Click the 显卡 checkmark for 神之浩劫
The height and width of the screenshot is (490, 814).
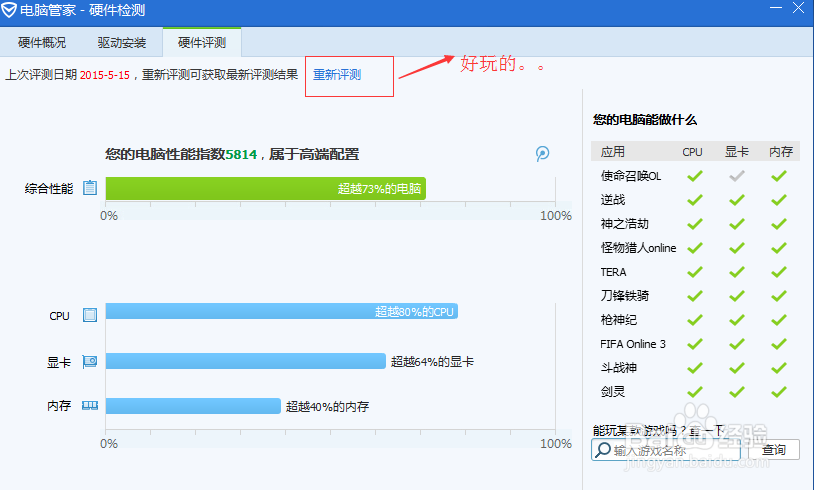click(737, 224)
